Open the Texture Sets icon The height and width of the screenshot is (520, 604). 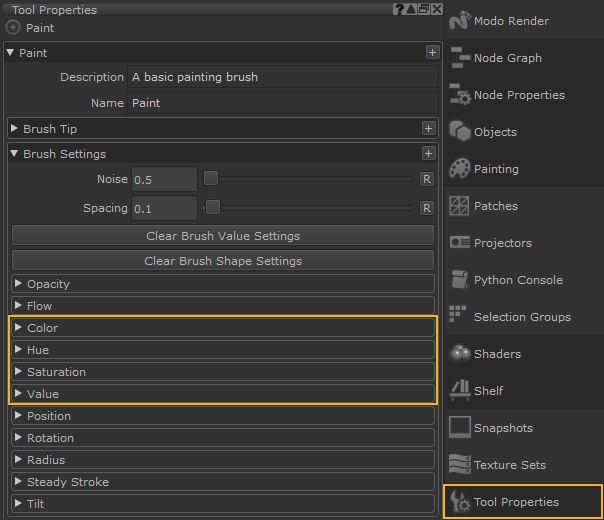coord(460,465)
